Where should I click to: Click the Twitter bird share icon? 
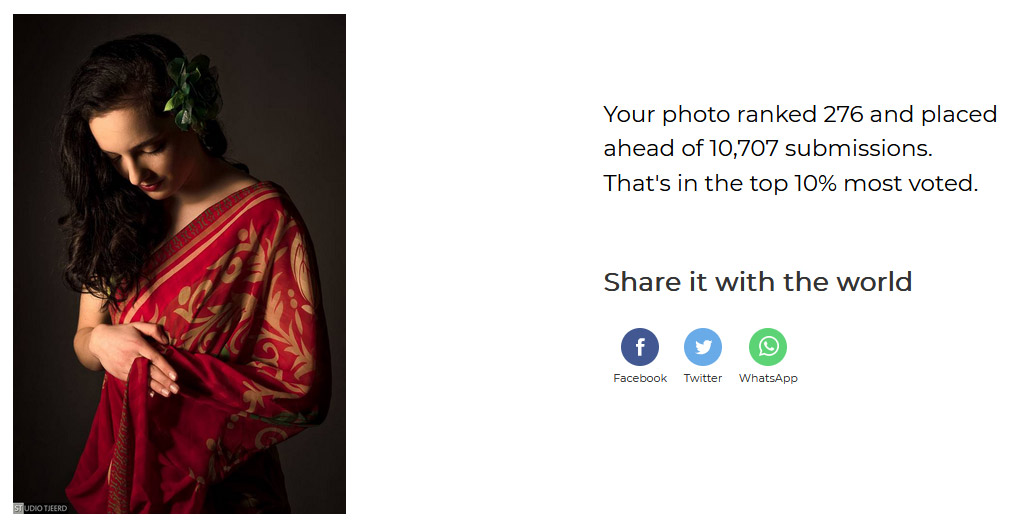tap(703, 347)
